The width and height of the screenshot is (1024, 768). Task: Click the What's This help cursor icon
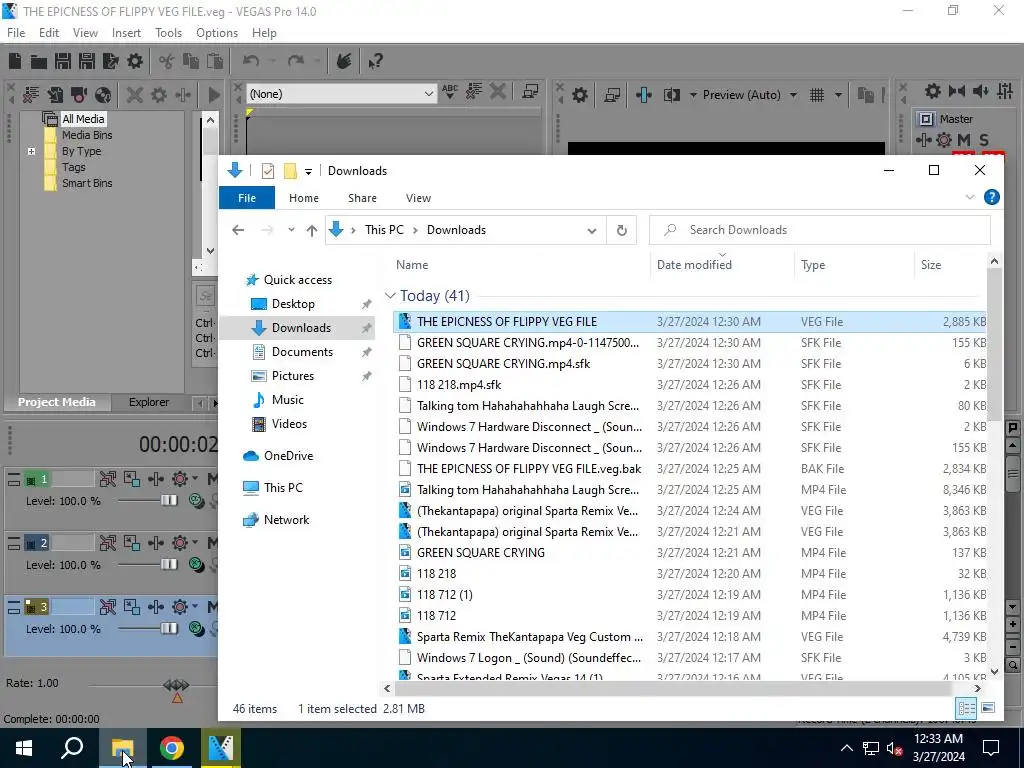[x=375, y=61]
